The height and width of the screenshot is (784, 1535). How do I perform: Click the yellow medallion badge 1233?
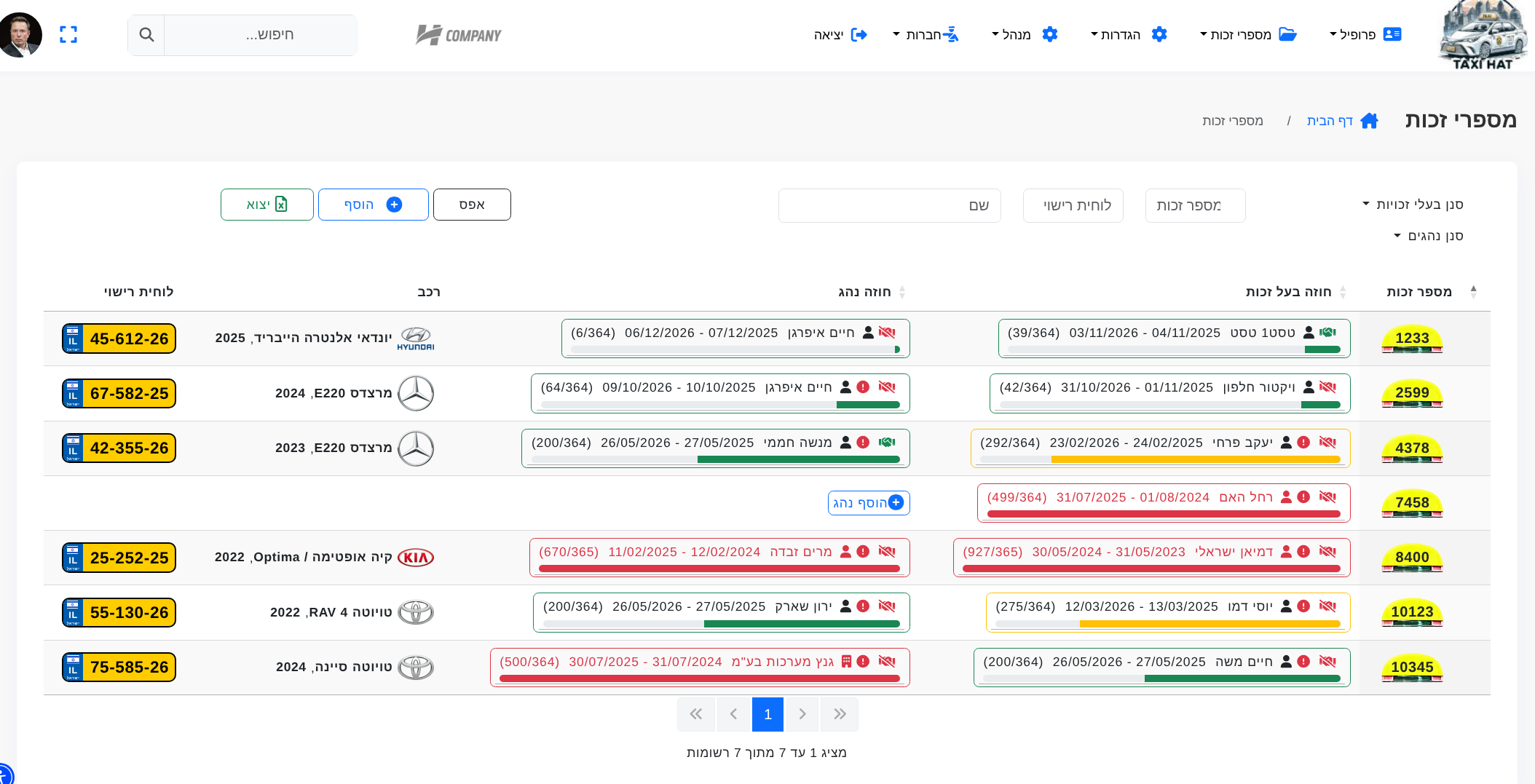pos(1412,339)
